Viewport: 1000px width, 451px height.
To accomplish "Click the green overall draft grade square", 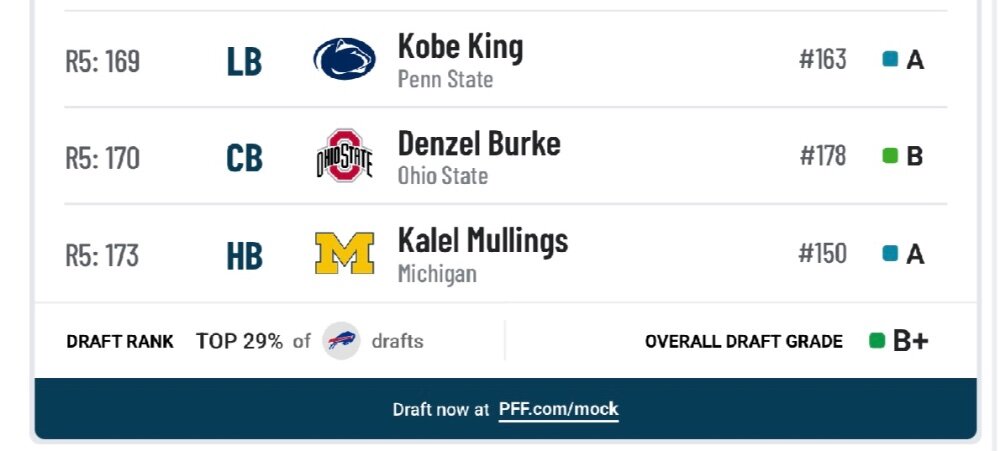I will 877,341.
